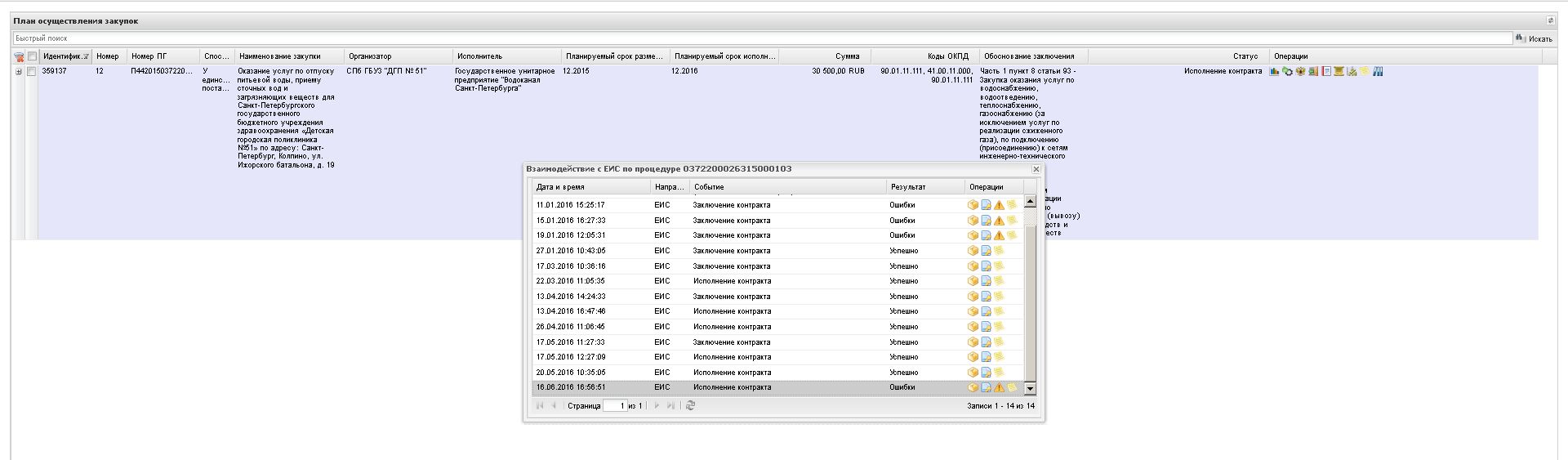Viewport: 1568px width, 460px height.
Task: Select the 16.06.2016 16:56:51 event row
Action: coord(777,388)
